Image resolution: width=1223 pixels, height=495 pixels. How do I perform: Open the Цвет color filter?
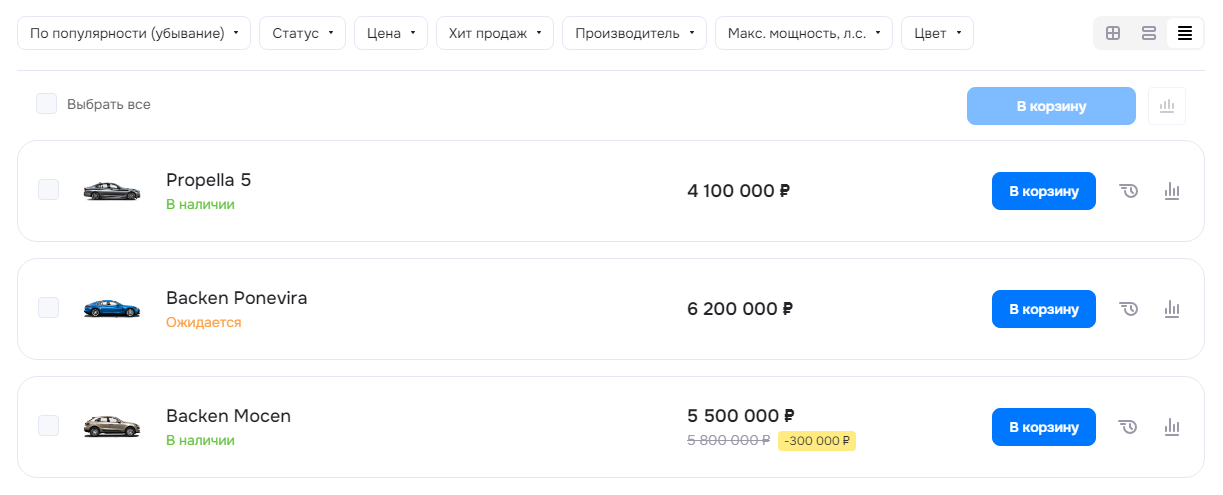pos(937,33)
